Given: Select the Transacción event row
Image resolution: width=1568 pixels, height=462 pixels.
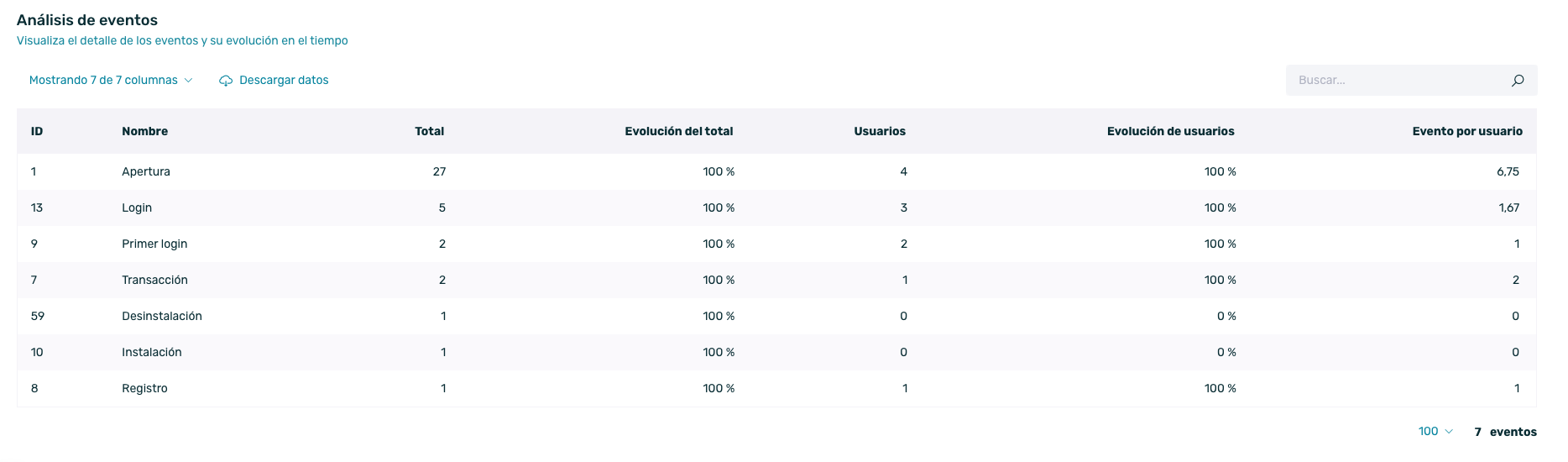Looking at the screenshot, I should (x=776, y=280).
